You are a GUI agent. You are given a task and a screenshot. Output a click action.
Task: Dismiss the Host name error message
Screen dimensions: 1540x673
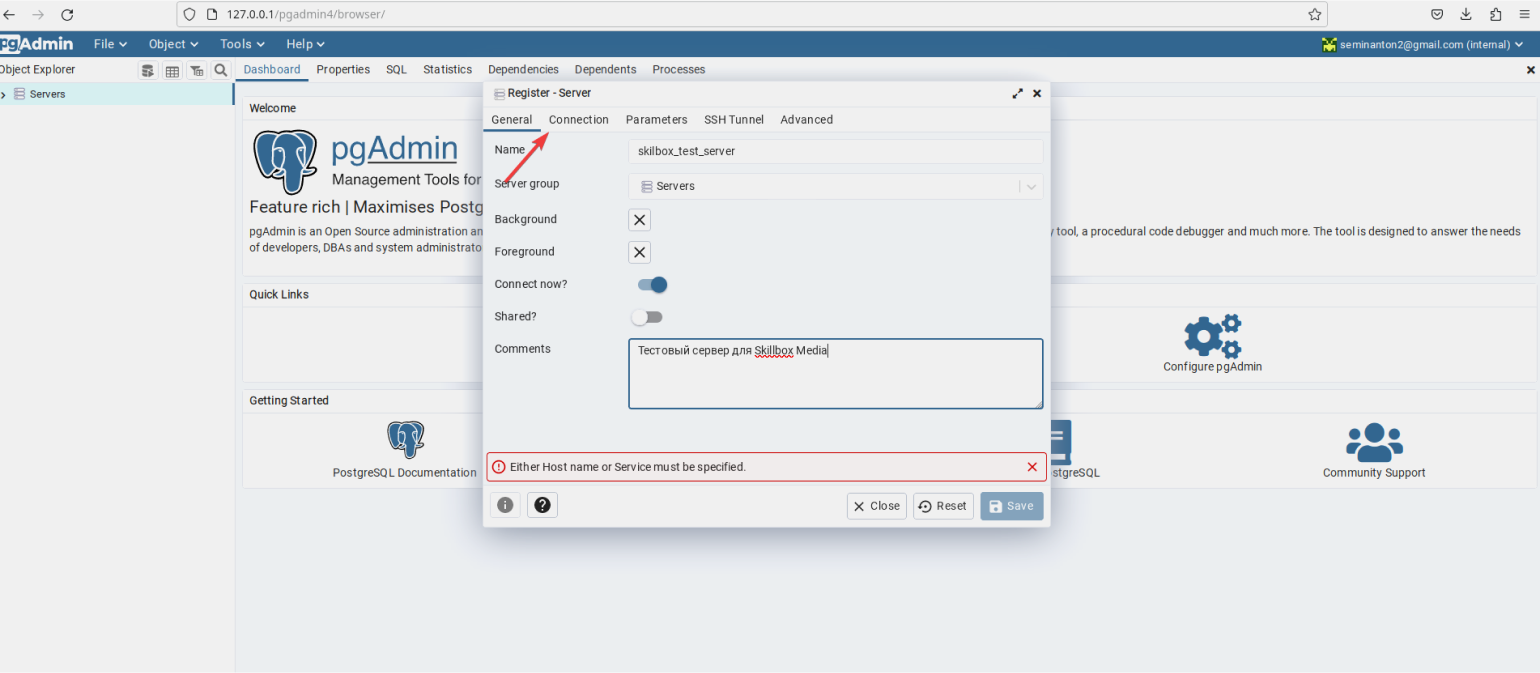click(x=1032, y=467)
